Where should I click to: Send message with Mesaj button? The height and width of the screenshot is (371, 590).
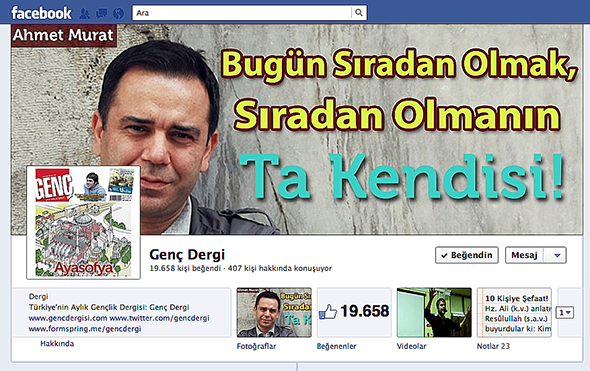click(524, 255)
